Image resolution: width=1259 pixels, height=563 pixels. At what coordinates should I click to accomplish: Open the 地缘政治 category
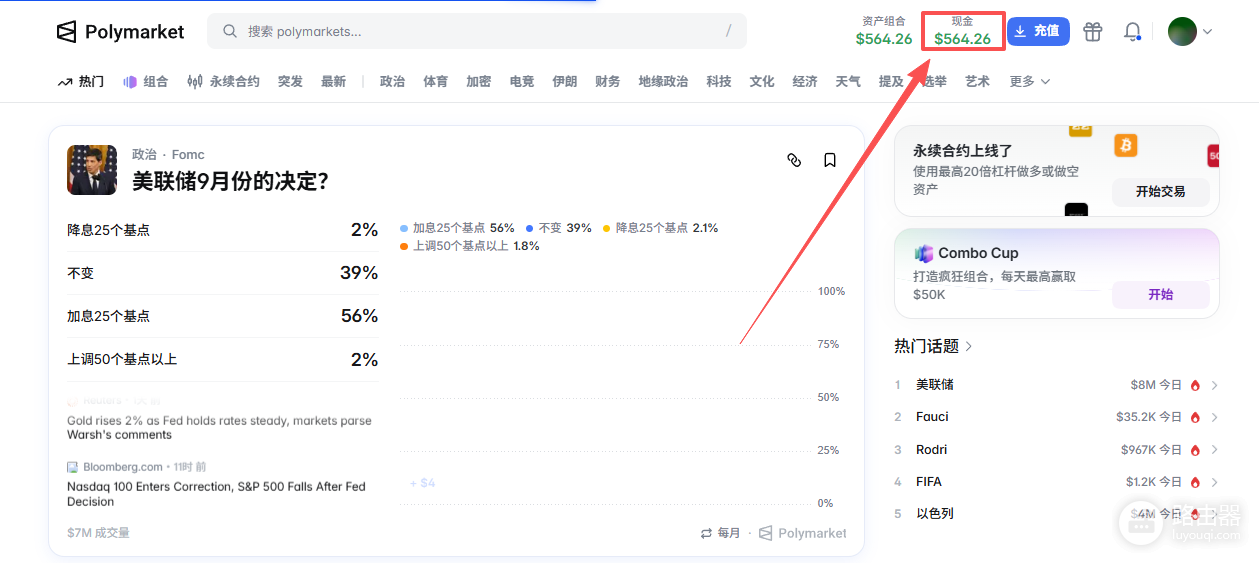pos(663,81)
